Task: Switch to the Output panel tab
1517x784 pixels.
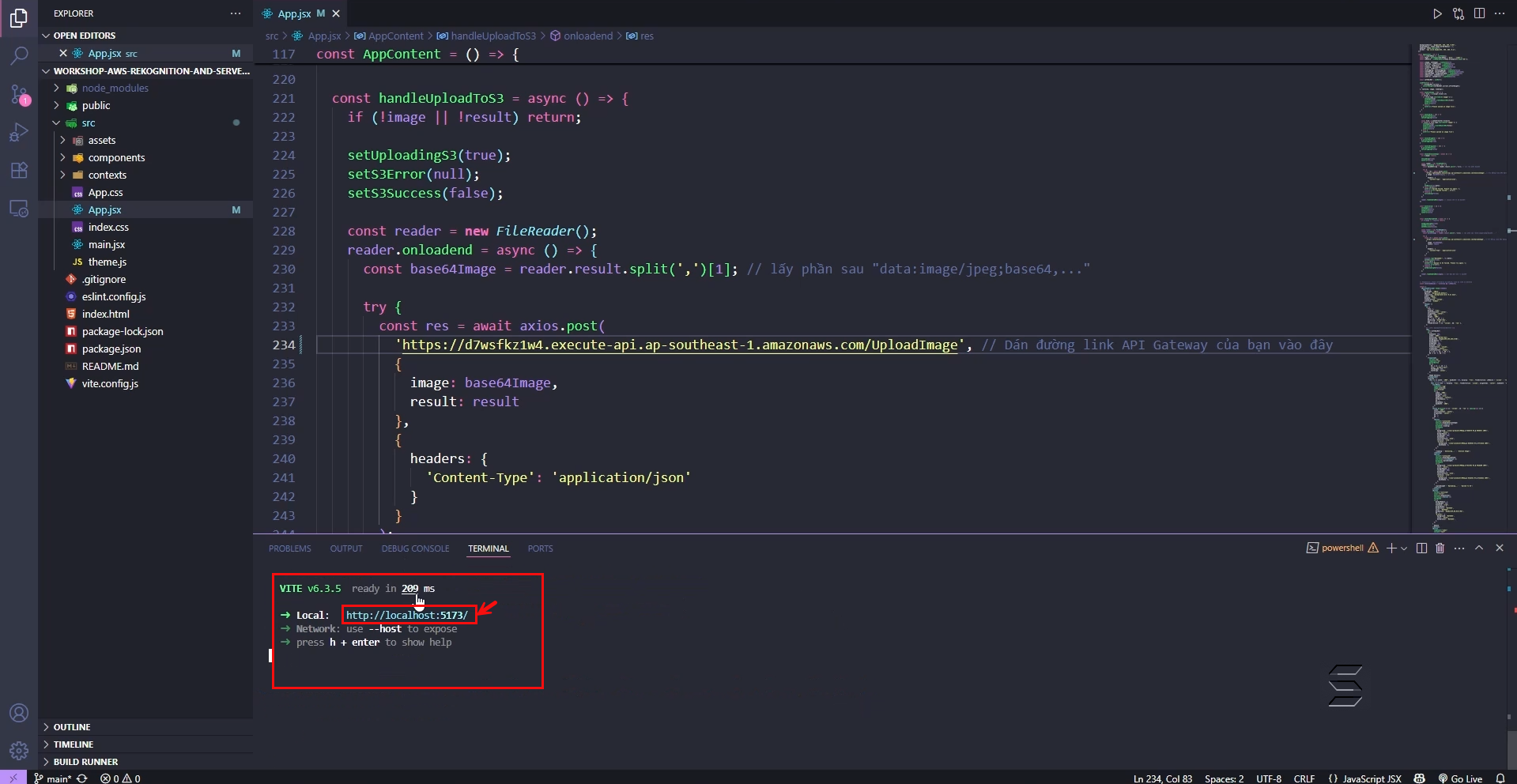Action: click(346, 548)
